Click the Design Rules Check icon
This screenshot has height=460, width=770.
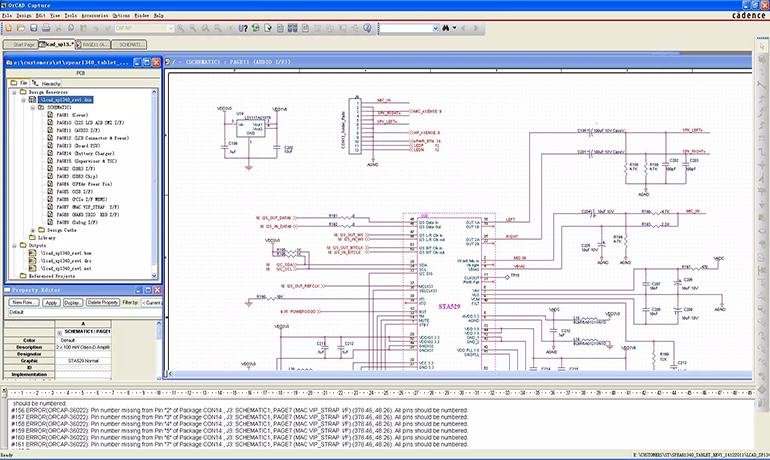pyautogui.click(x=268, y=28)
